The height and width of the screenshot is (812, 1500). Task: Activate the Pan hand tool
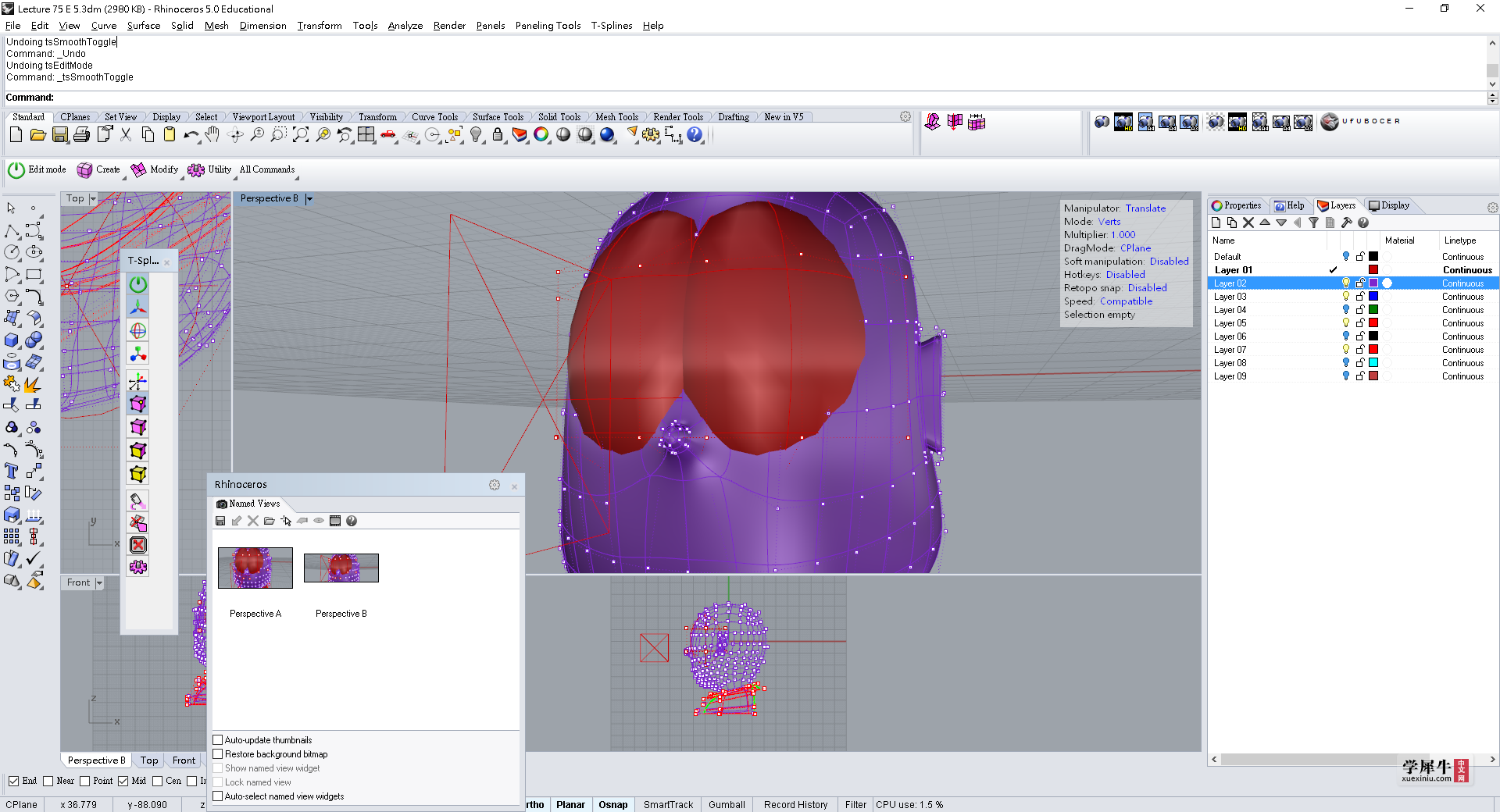[x=212, y=135]
